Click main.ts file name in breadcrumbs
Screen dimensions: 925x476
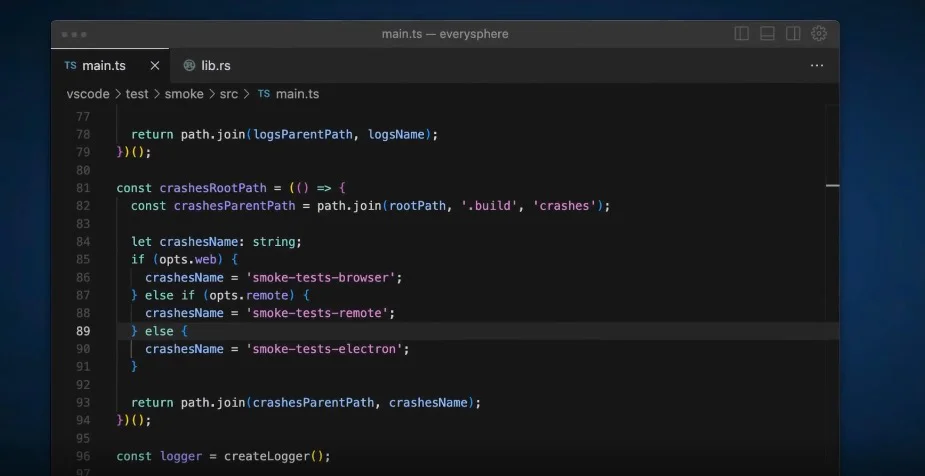pyautogui.click(x=297, y=94)
